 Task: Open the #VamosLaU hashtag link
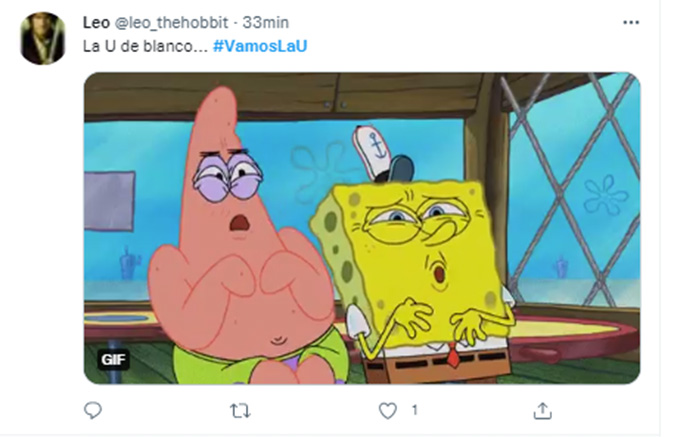[x=260, y=46]
